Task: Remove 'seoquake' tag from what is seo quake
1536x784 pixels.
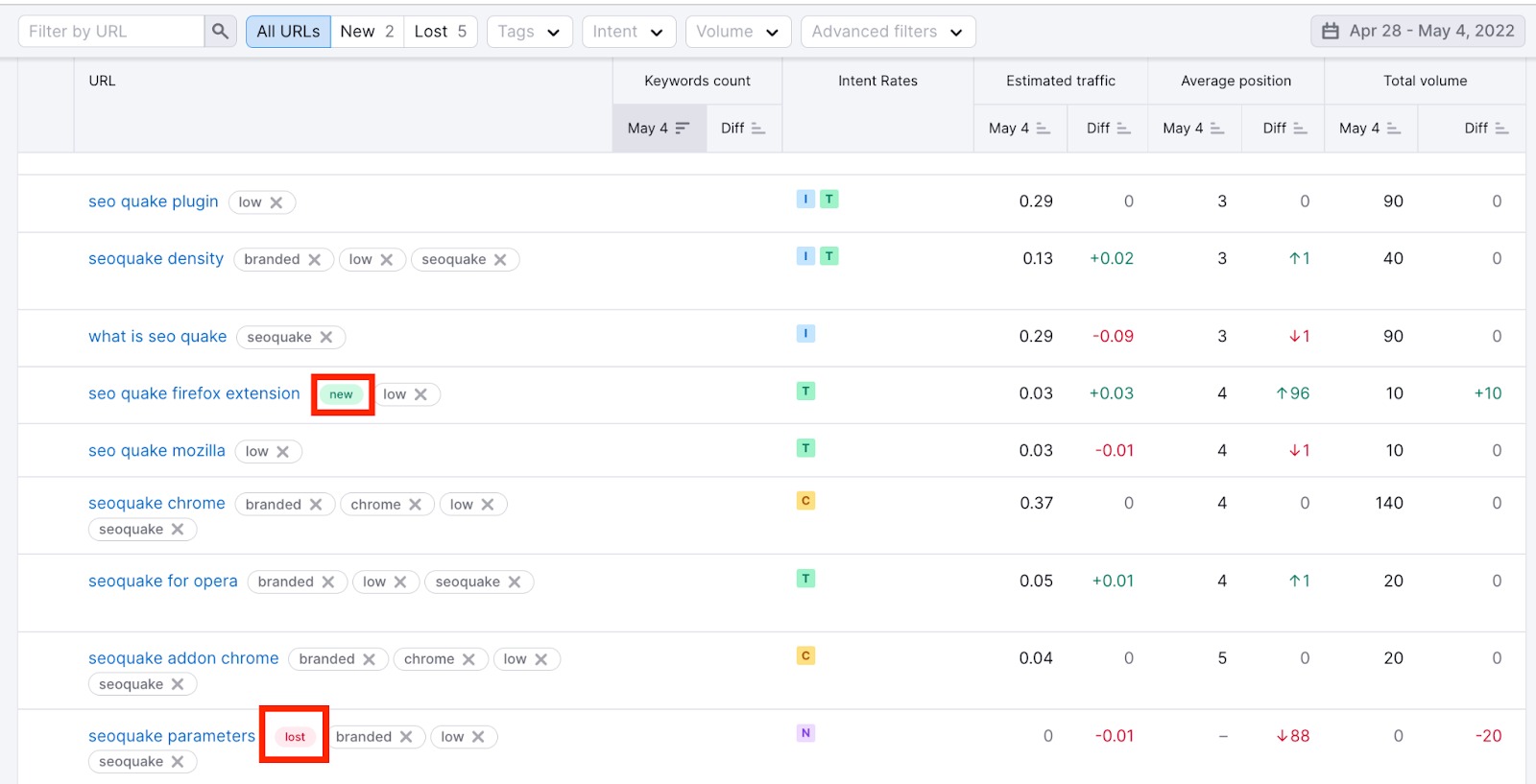Action: pos(326,337)
